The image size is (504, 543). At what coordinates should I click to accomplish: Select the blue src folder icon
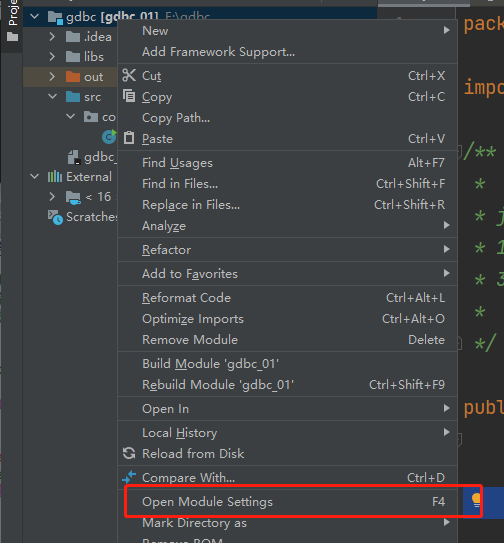73,97
